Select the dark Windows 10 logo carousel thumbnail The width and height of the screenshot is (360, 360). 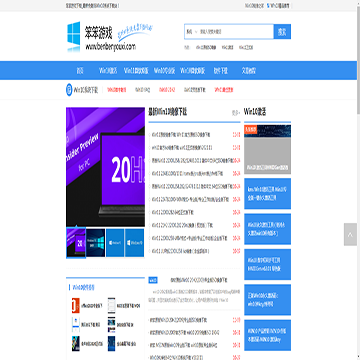coord(96,243)
